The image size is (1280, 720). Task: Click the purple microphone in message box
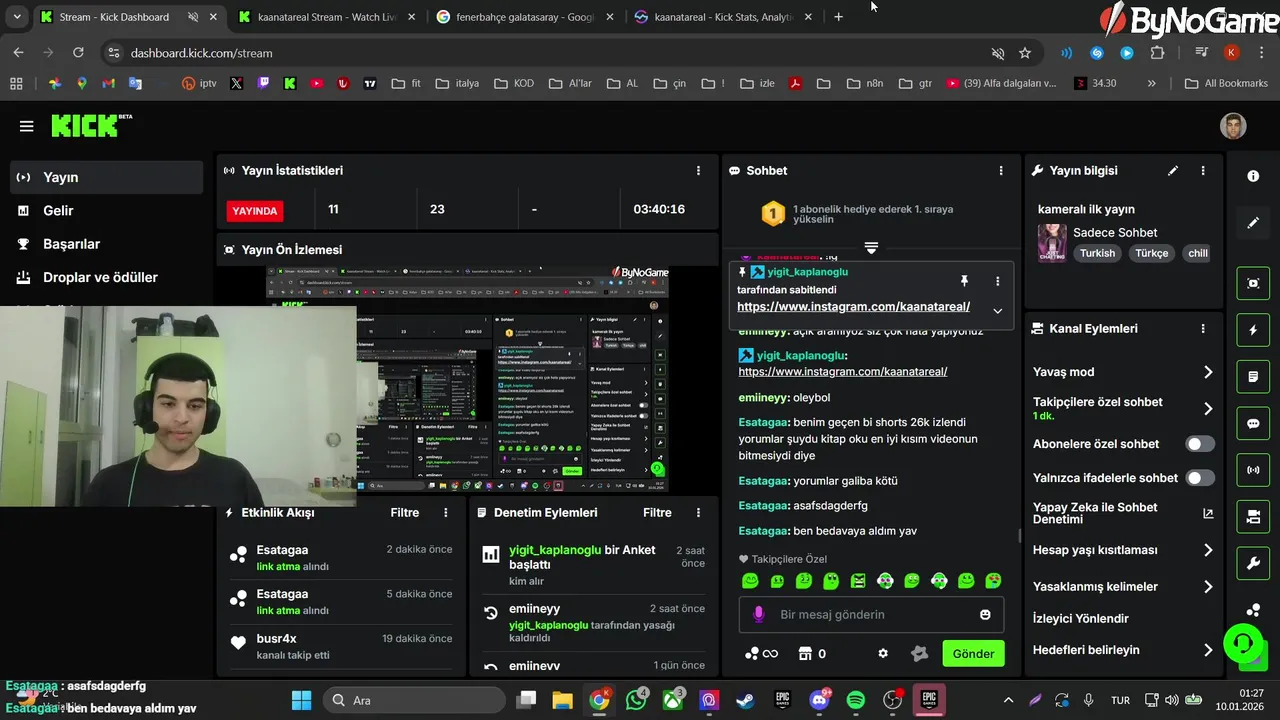pos(759,614)
